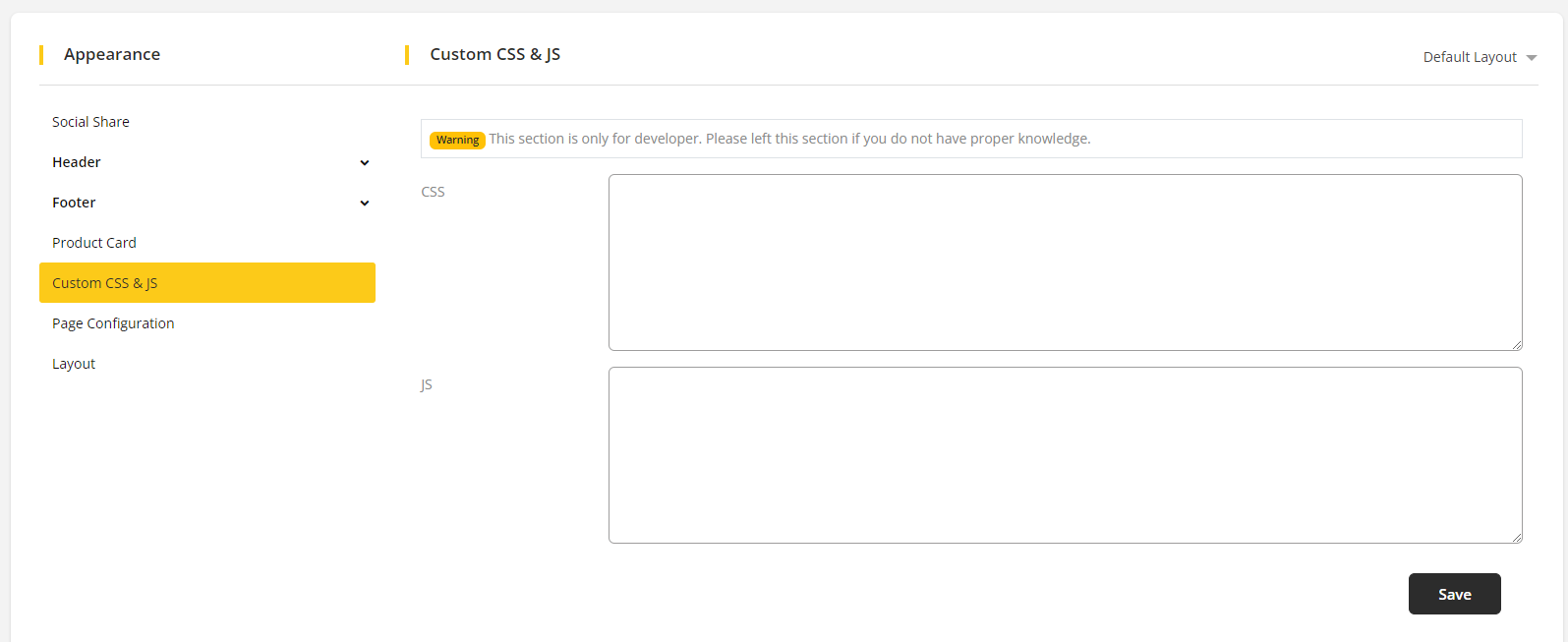Click the Save button

(1454, 594)
